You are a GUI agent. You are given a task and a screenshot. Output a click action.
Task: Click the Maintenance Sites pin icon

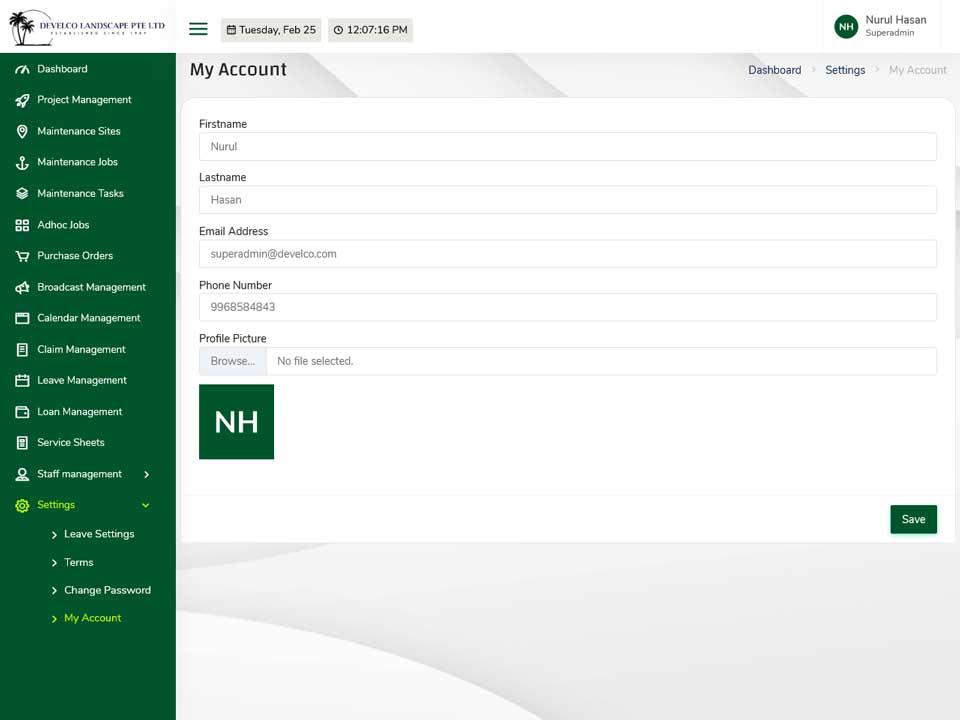pyautogui.click(x=22, y=132)
